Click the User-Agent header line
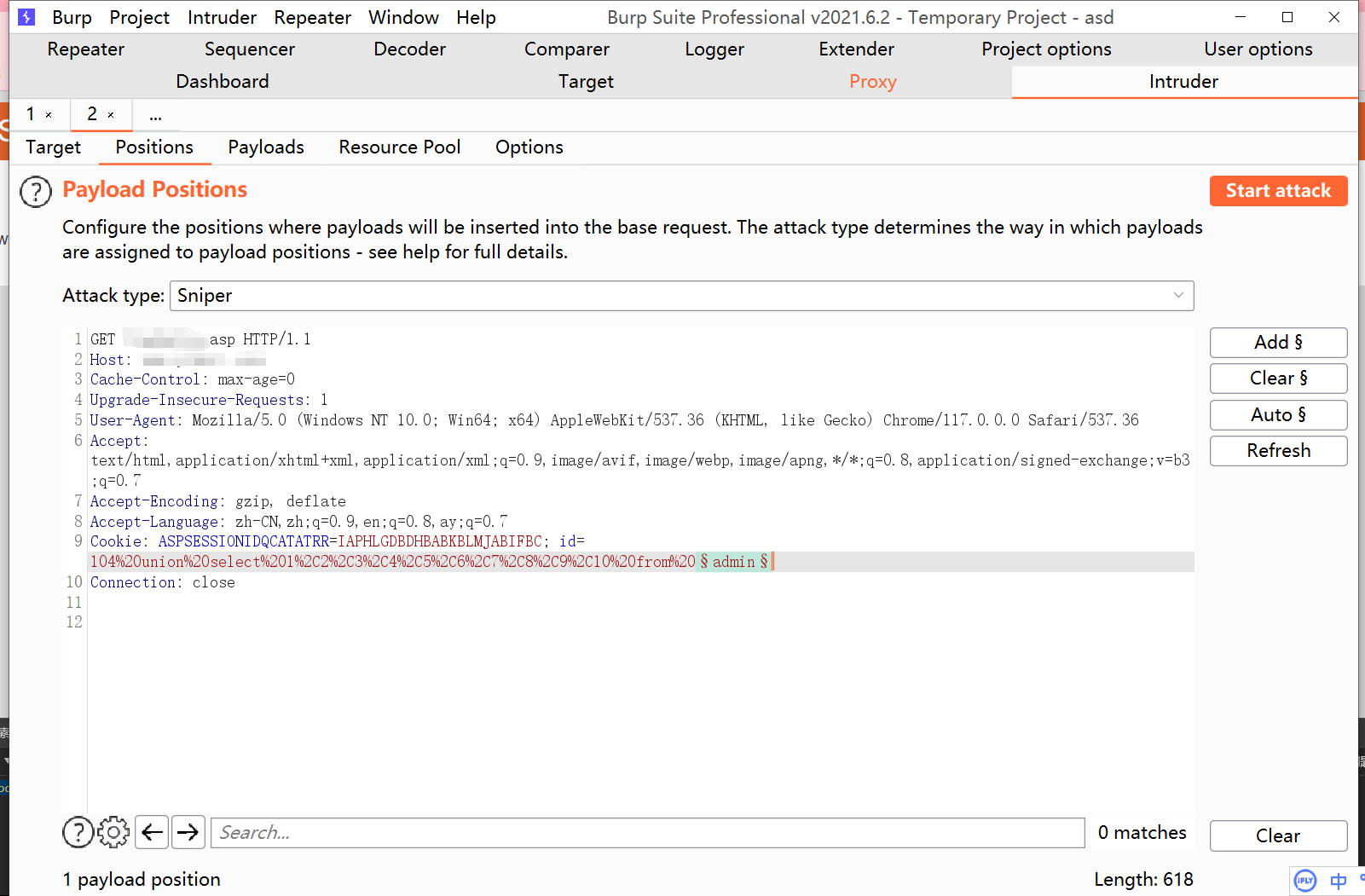 click(x=614, y=420)
